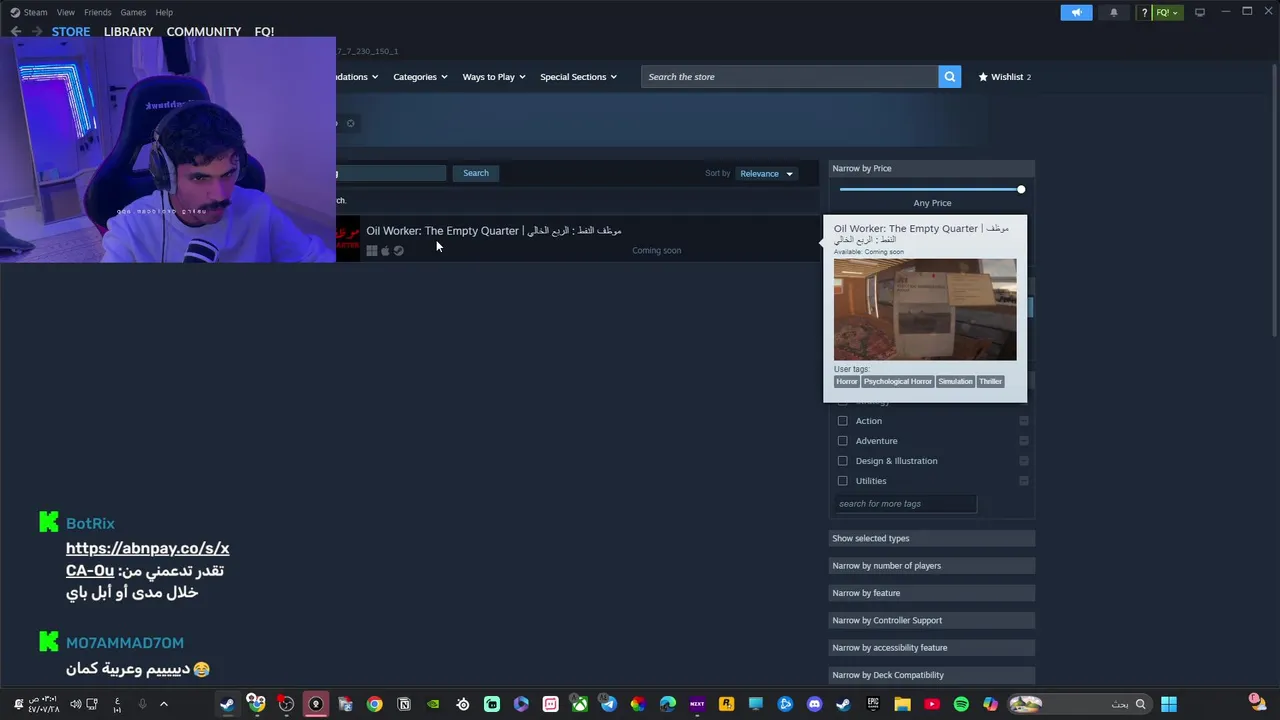1280x720 pixels.
Task: Expand Narrow by number of players
Action: [x=932, y=566]
